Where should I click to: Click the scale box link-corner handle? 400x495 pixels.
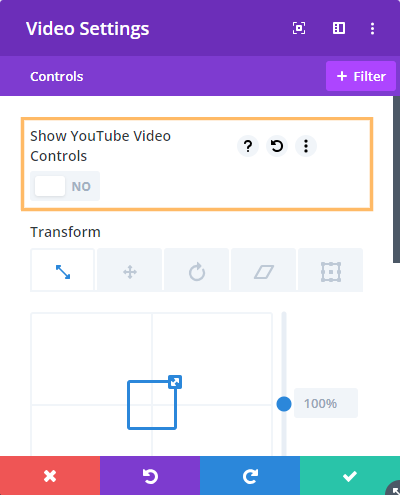[x=175, y=382]
